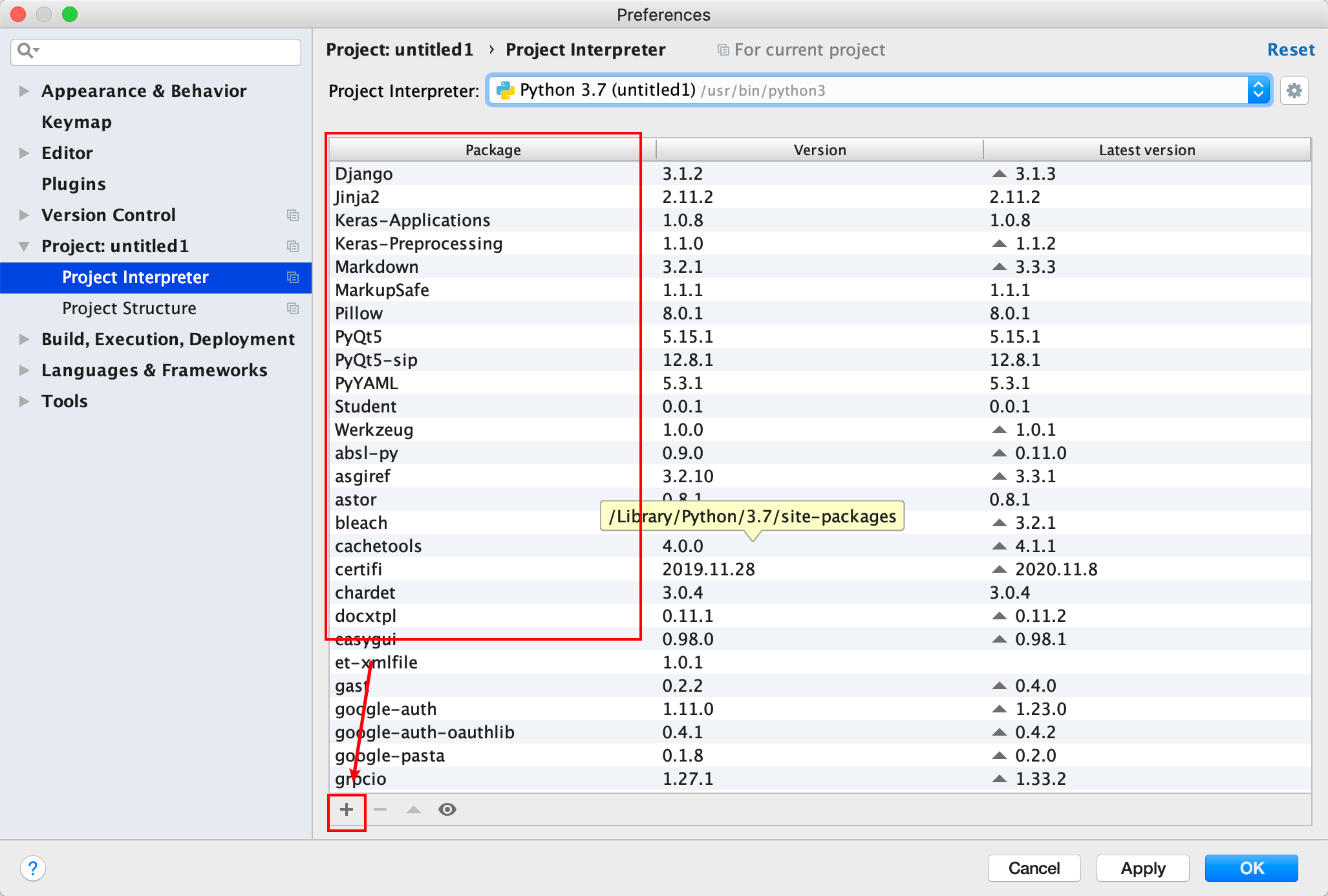
Task: Select Project Structure in sidebar
Action: [x=129, y=308]
